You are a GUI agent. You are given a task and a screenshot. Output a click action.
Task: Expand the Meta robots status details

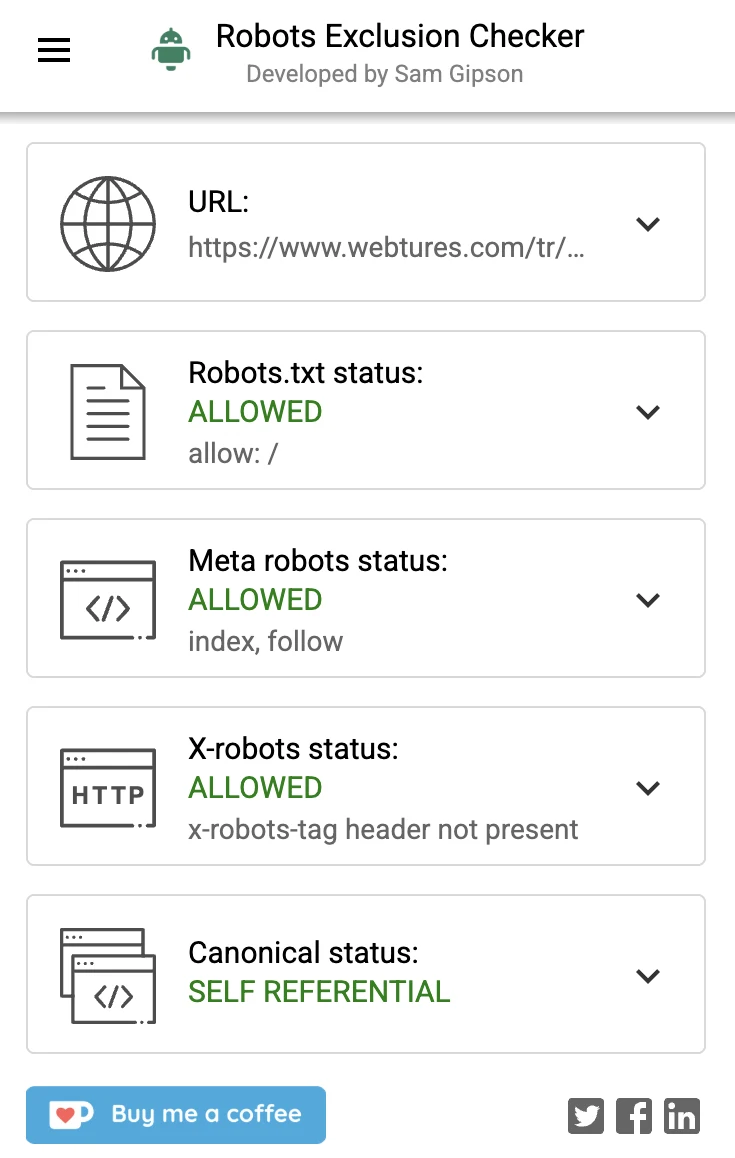pos(648,599)
